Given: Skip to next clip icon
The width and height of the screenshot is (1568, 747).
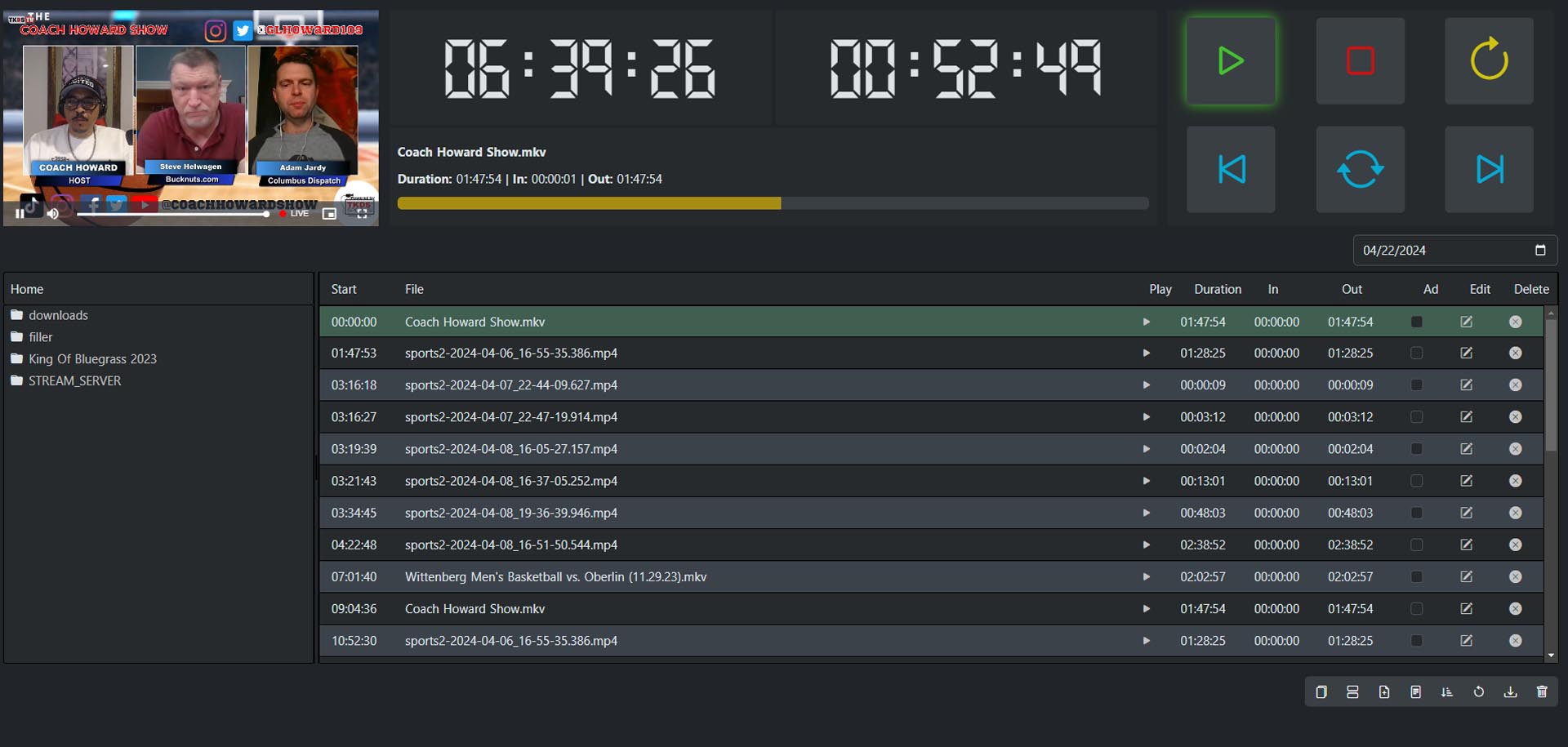Looking at the screenshot, I should [1488, 170].
